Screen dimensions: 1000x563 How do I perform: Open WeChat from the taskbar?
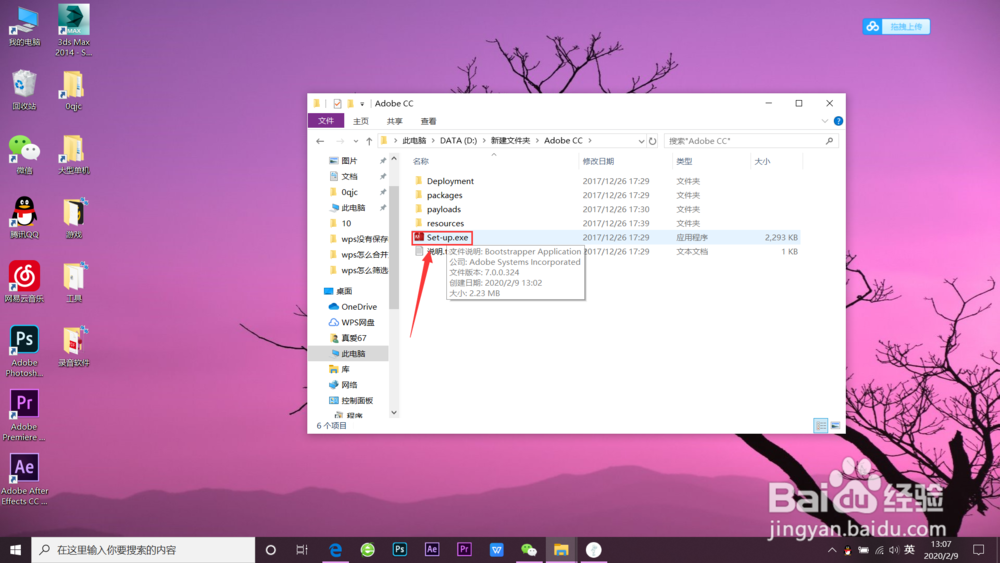pyautogui.click(x=529, y=550)
